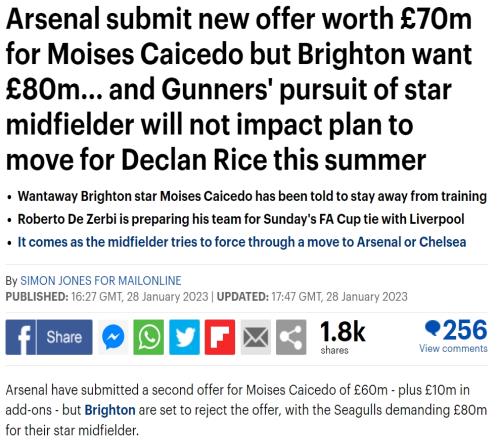
Task: Share the article on WhatsApp
Action: (149, 337)
